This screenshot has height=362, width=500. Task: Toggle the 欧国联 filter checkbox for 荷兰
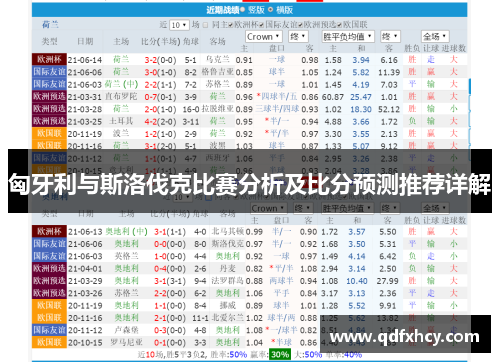[339, 25]
